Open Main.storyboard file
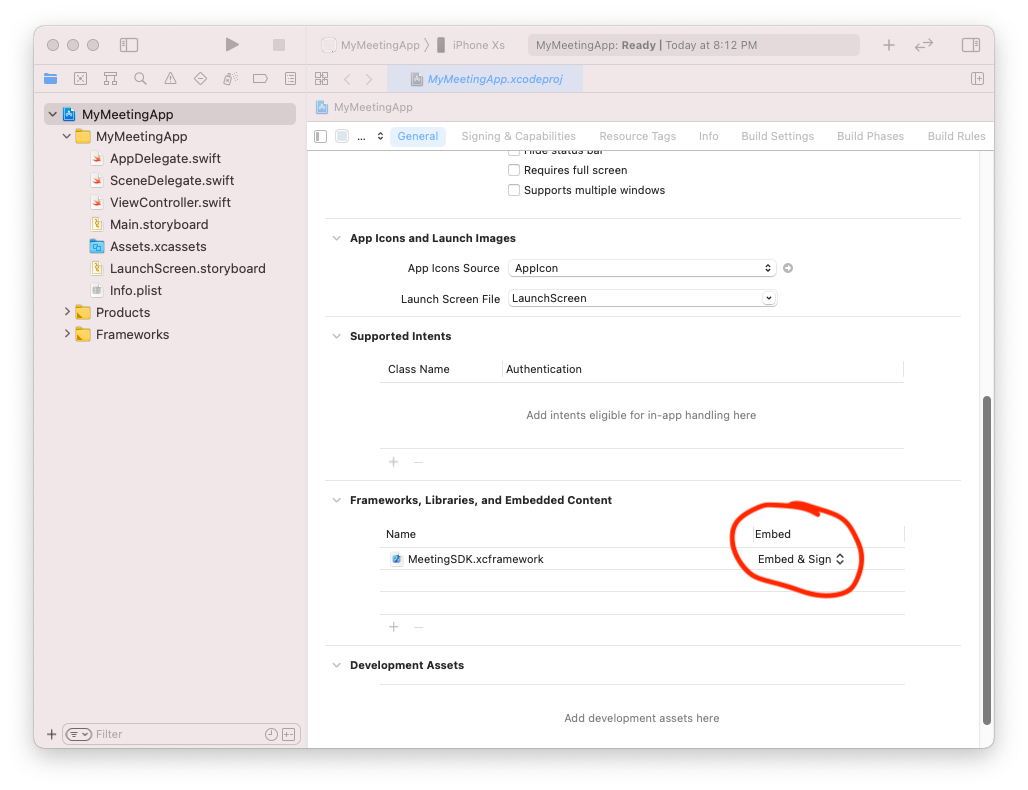Screen dimensions: 1028x790 (x=159, y=225)
